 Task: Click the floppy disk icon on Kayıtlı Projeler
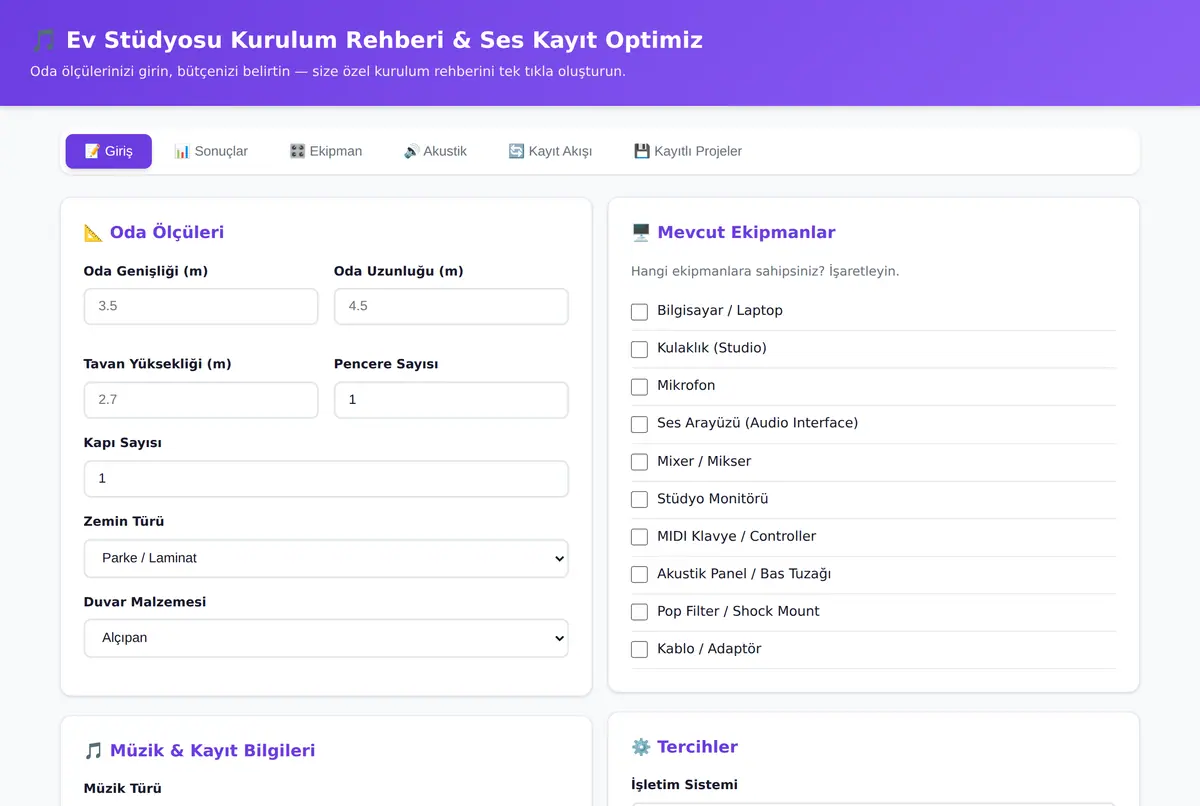pyautogui.click(x=642, y=151)
